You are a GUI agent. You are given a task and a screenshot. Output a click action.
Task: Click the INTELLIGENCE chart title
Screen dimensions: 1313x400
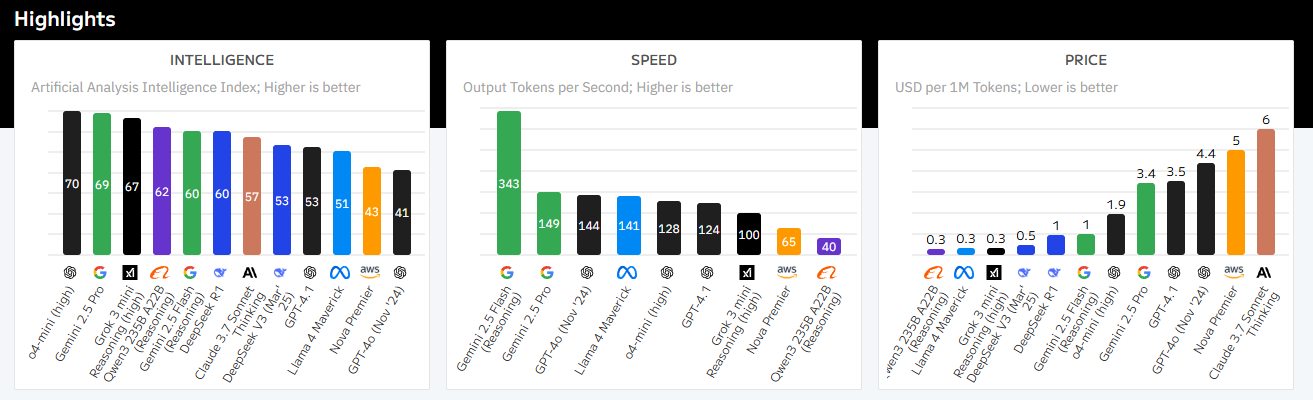click(222, 60)
